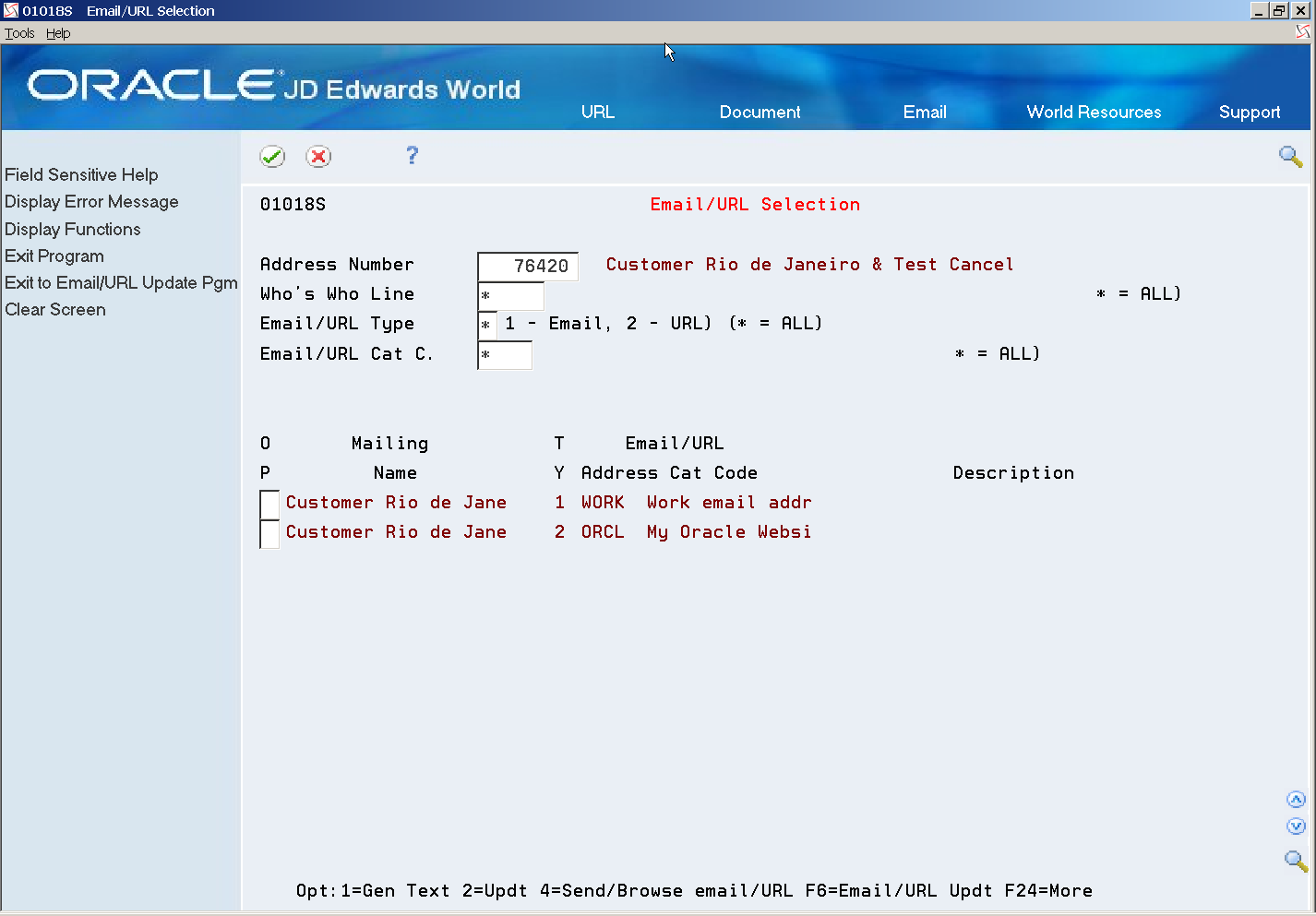Select Exit to Email/URL Update Pgm

point(121,282)
